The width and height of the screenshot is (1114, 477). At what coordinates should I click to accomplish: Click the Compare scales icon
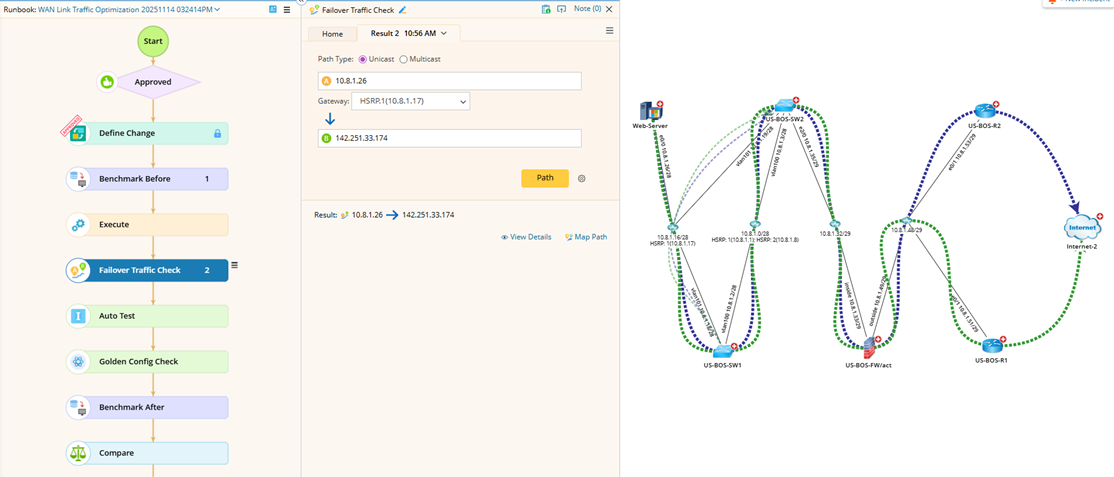pyautogui.click(x=77, y=453)
